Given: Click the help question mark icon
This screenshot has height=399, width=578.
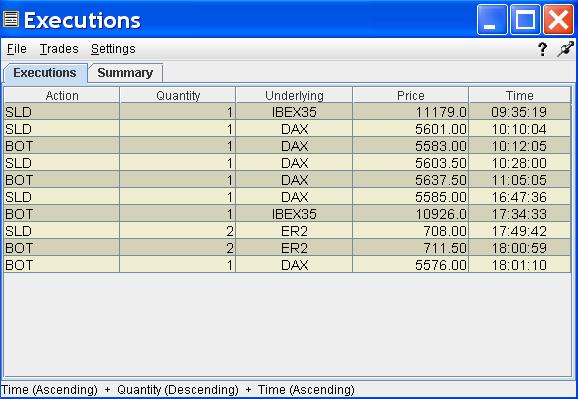Looking at the screenshot, I should (542, 49).
